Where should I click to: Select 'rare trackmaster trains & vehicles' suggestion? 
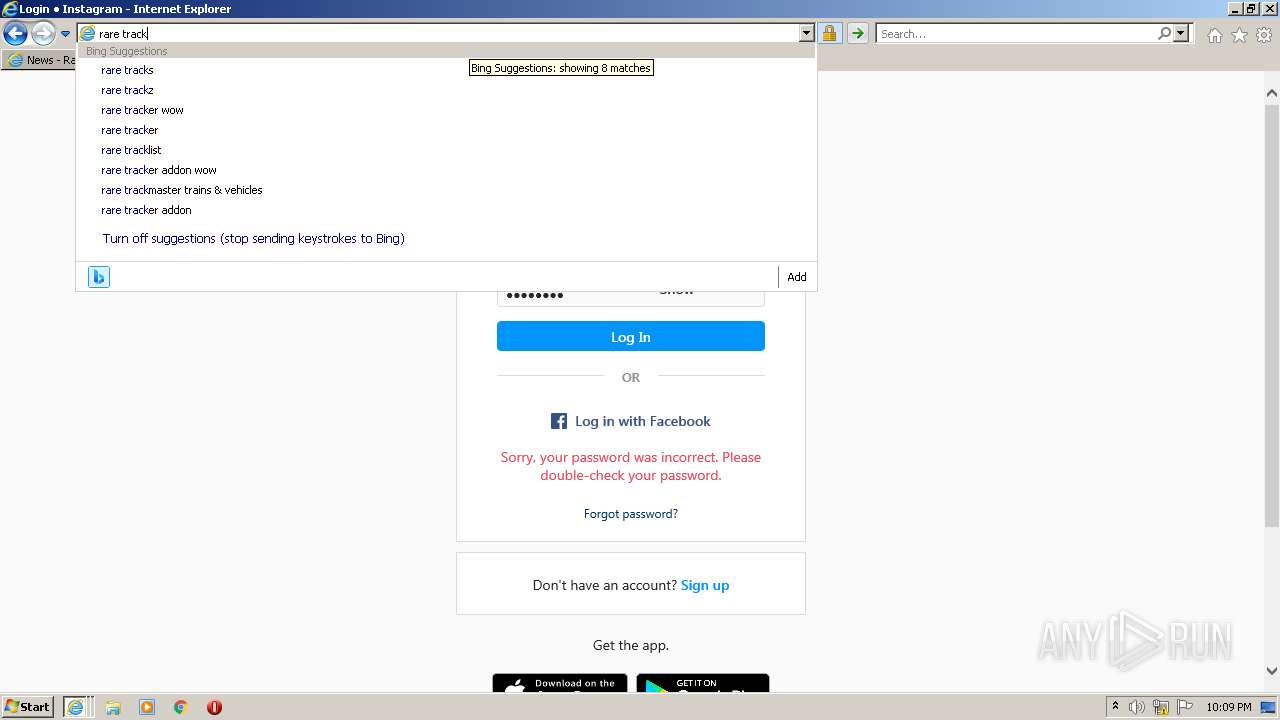(181, 190)
